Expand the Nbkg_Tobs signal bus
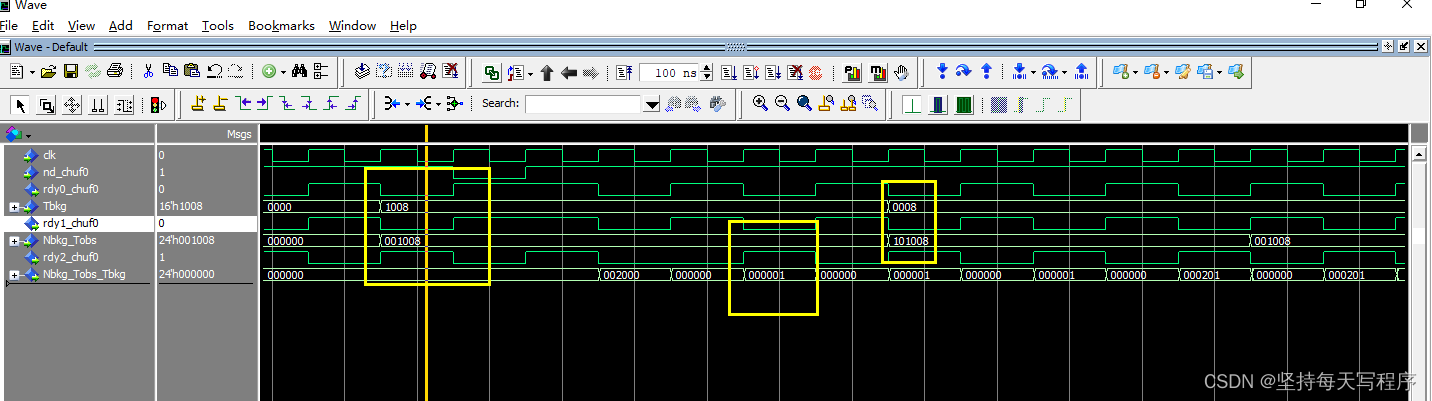Viewport: 1432px width, 401px height. click(14, 241)
